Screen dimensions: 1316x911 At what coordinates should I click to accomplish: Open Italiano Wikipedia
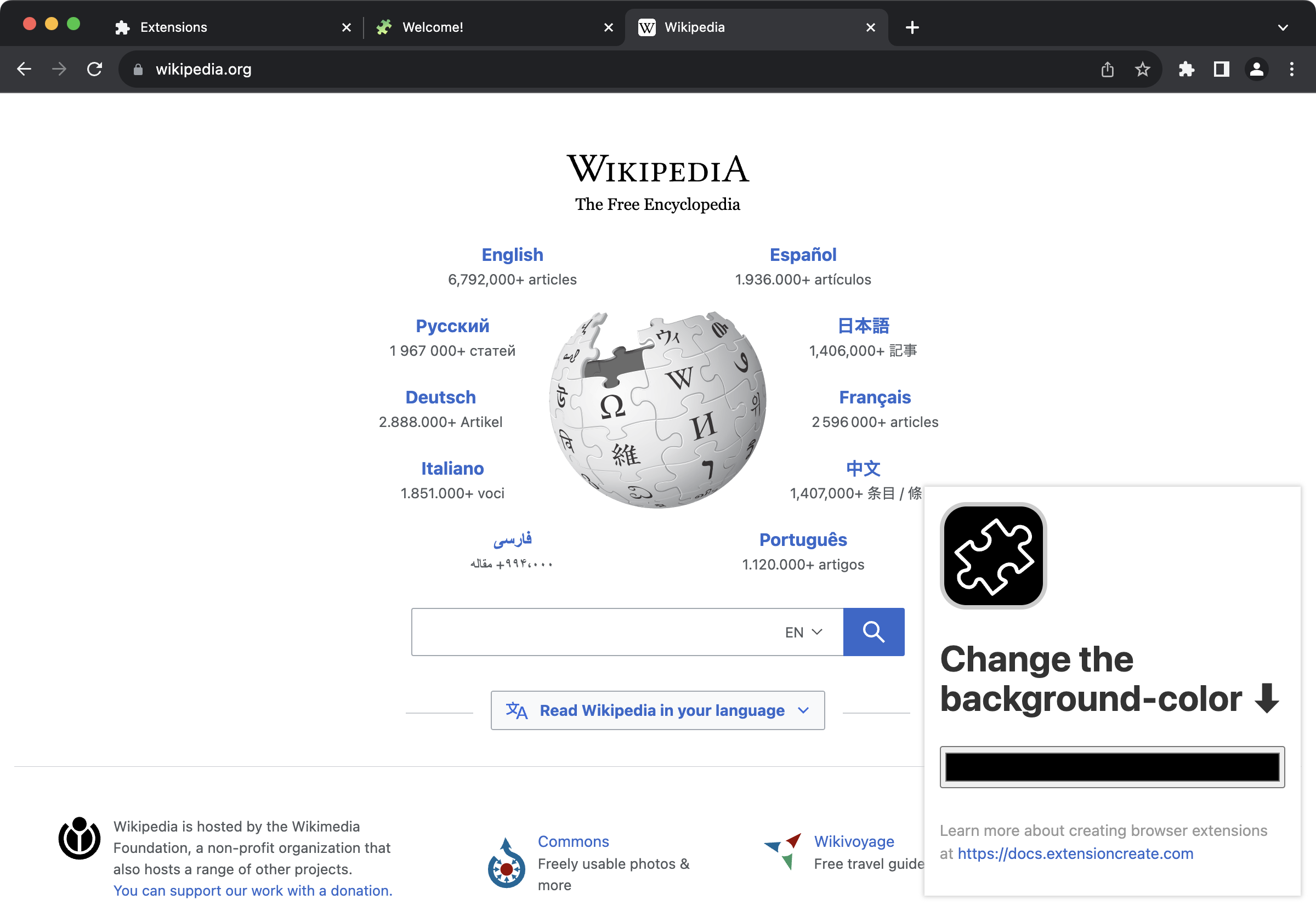452,469
